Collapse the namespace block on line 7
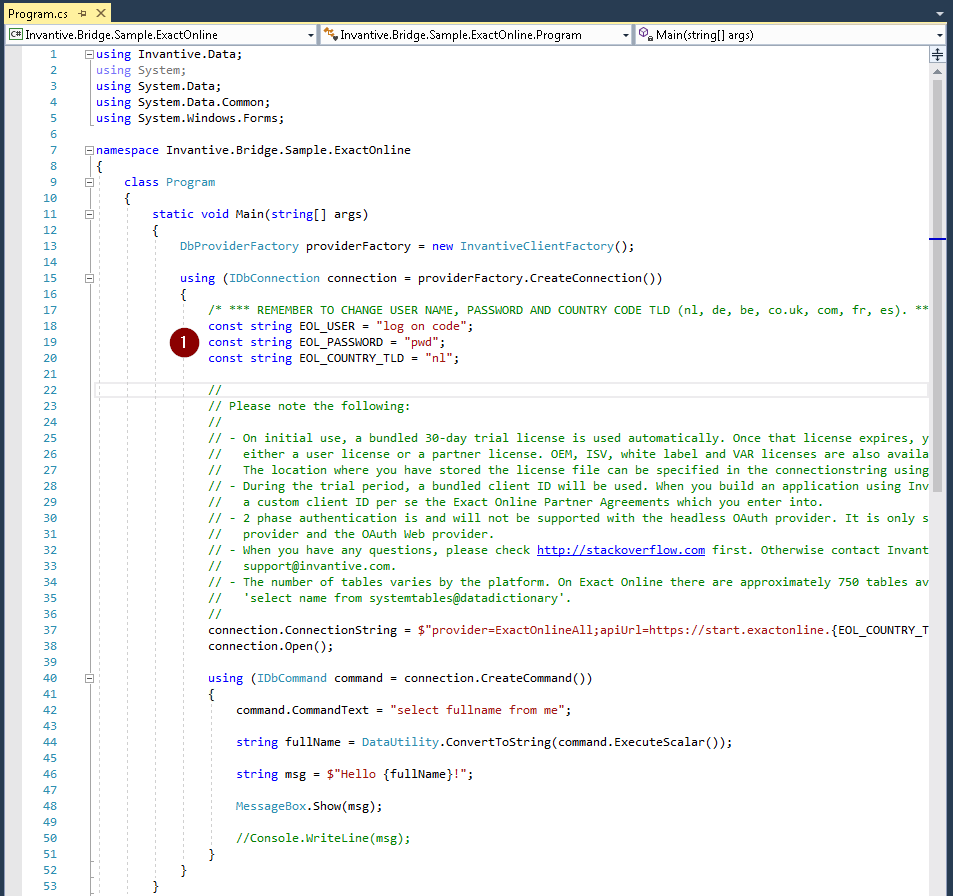The height and width of the screenshot is (896, 953). (89, 150)
